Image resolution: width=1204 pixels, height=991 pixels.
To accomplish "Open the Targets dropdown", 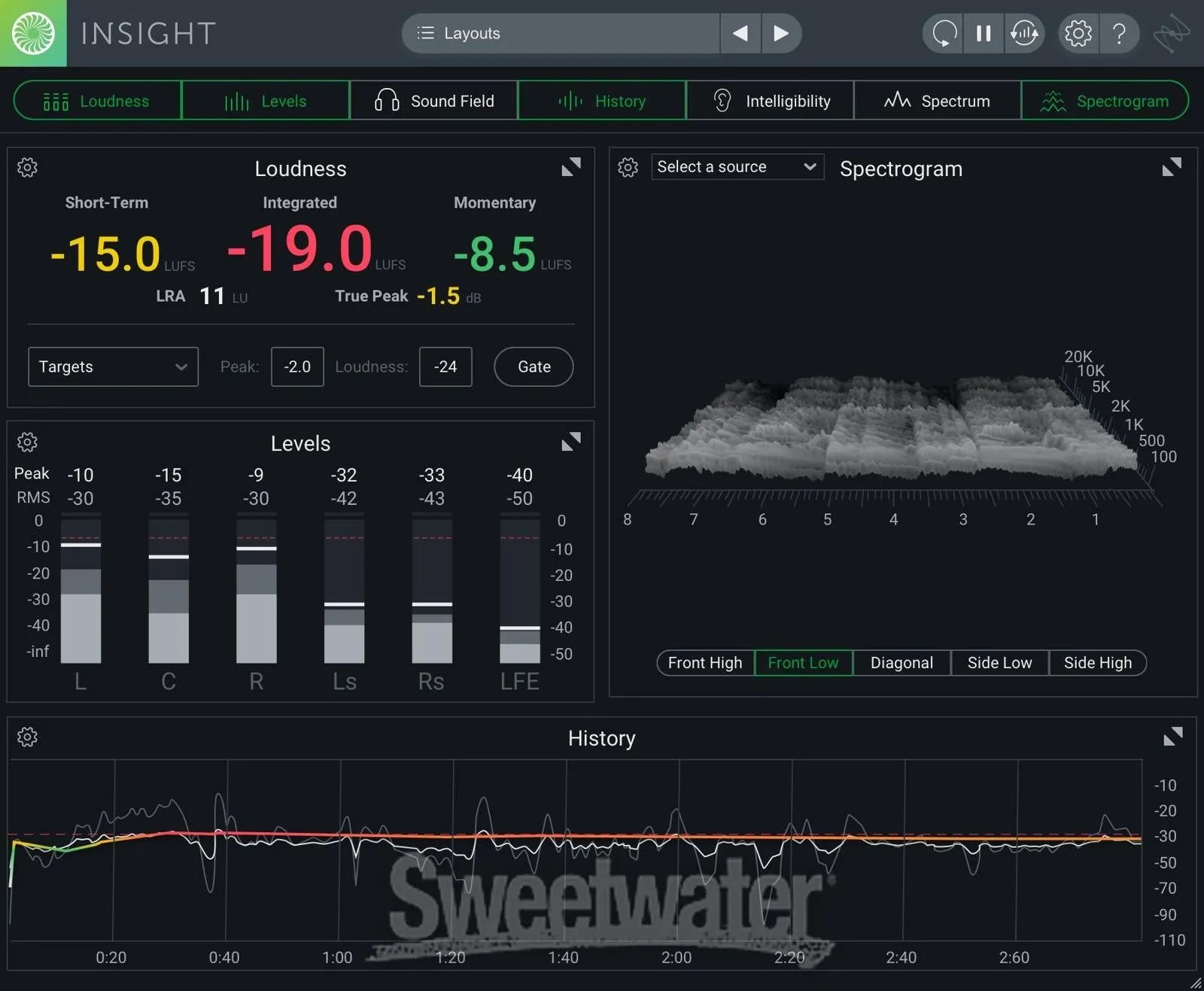I will pos(113,366).
